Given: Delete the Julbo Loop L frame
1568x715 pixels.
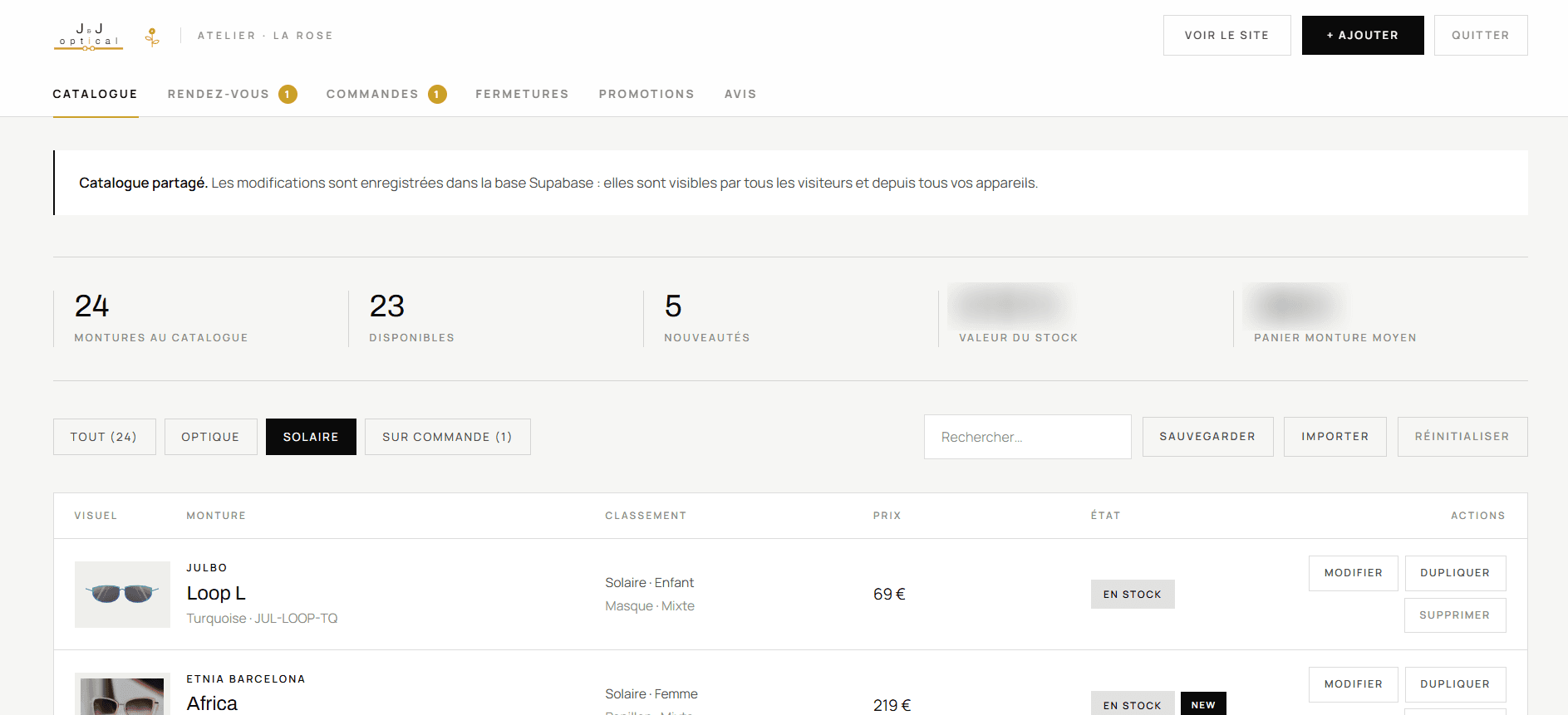Looking at the screenshot, I should pos(1454,615).
